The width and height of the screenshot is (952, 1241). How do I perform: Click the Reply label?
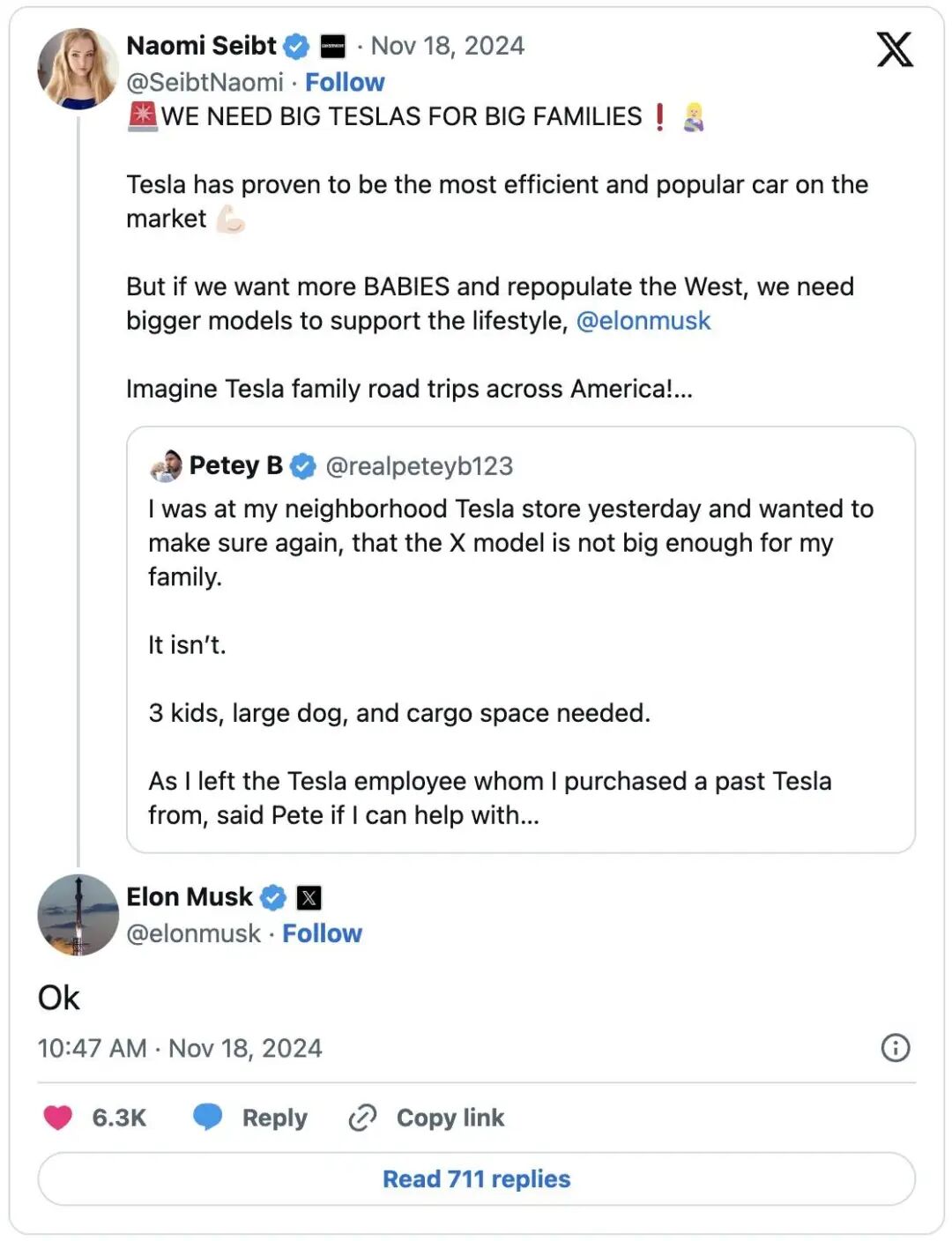(275, 1118)
